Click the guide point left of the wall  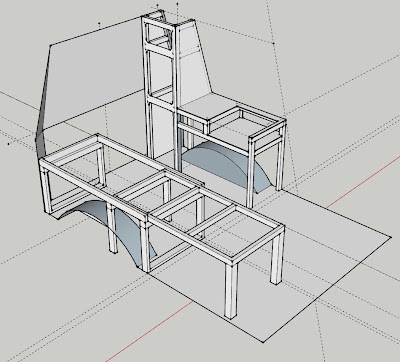[9, 144]
